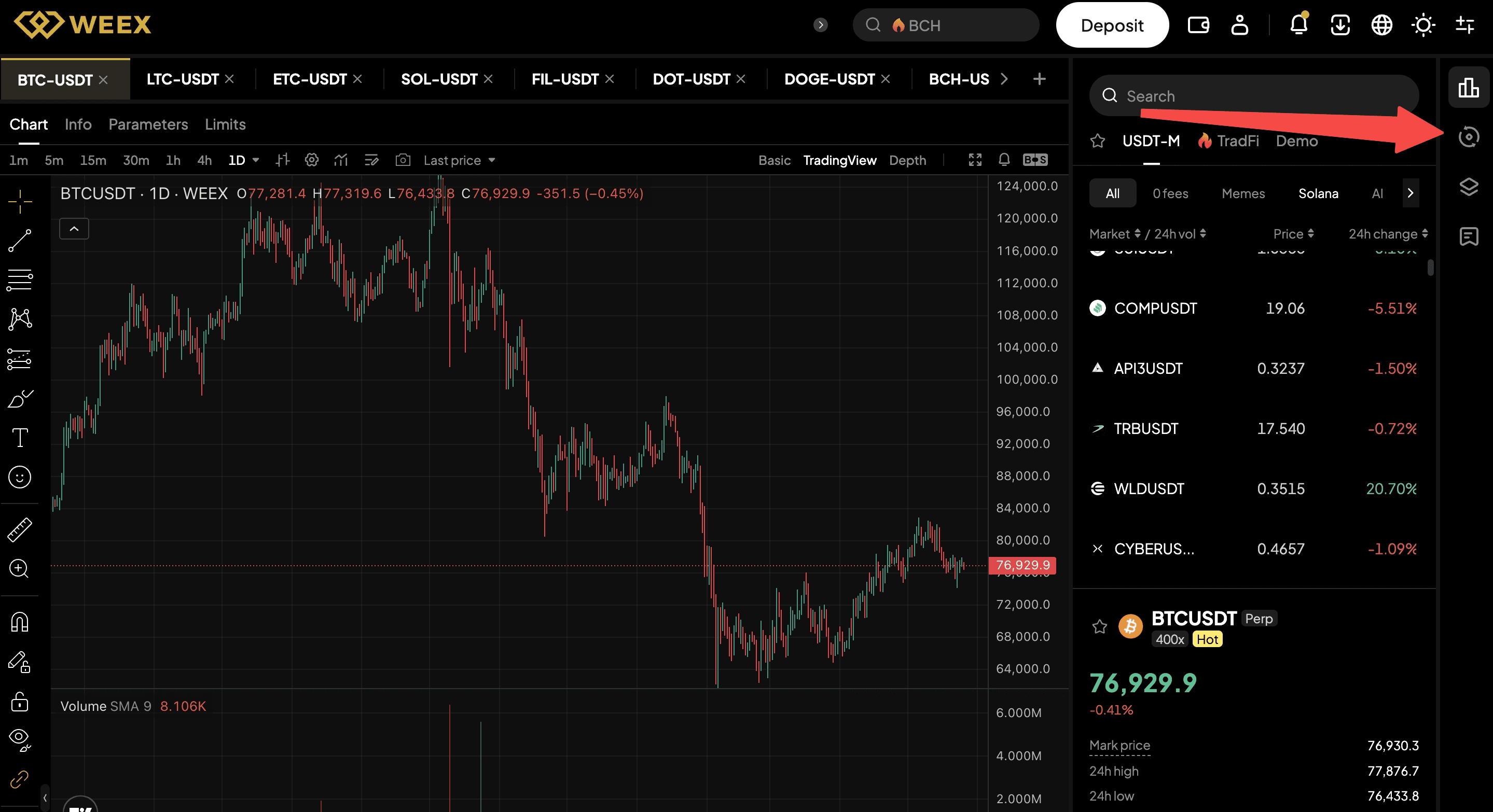Switch to the Depth chart view
The width and height of the screenshot is (1493, 812).
pyautogui.click(x=907, y=160)
